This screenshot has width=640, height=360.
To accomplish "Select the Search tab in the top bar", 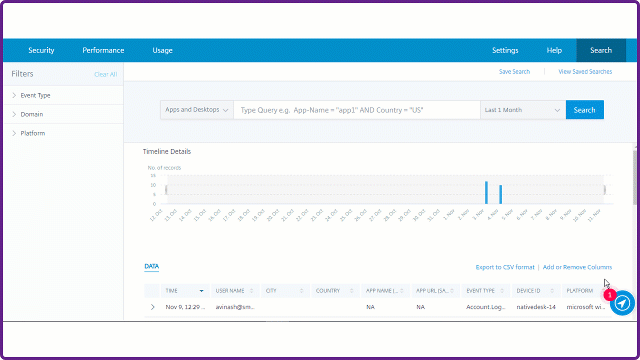I will pos(601,50).
